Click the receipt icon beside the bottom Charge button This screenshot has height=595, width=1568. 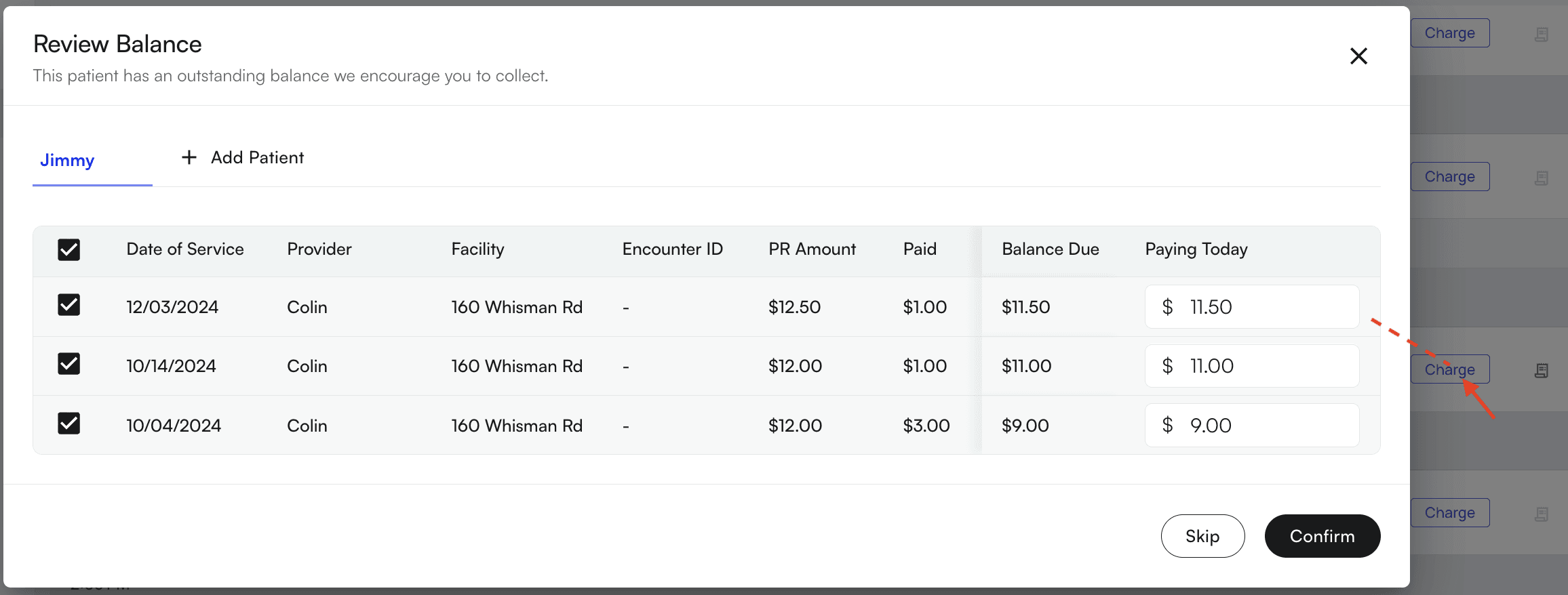[1542, 514]
